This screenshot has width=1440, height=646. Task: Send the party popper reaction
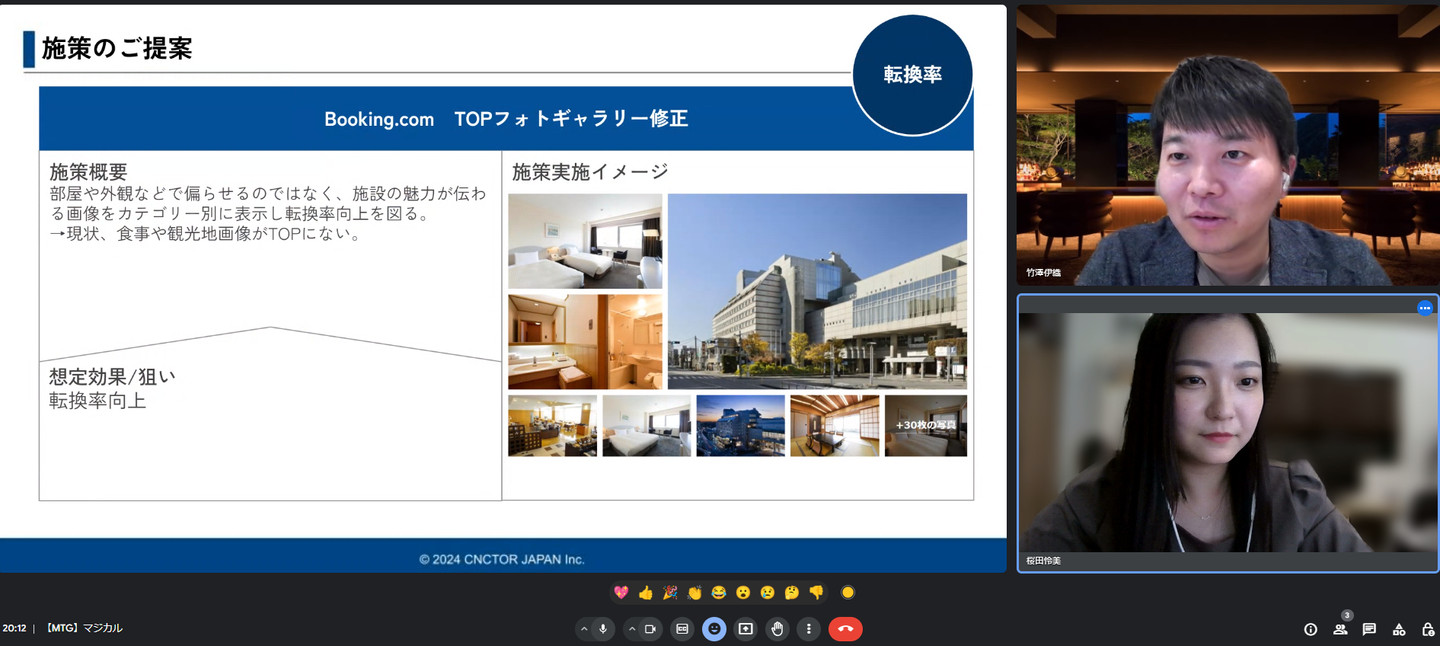[x=669, y=593]
